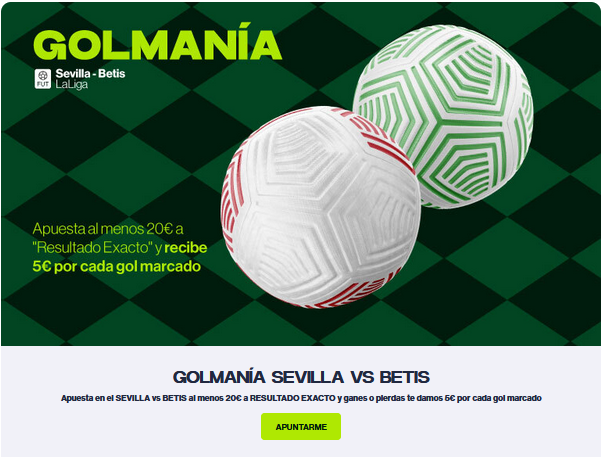Click the promo description below the heading
The image size is (601, 457).
click(301, 398)
